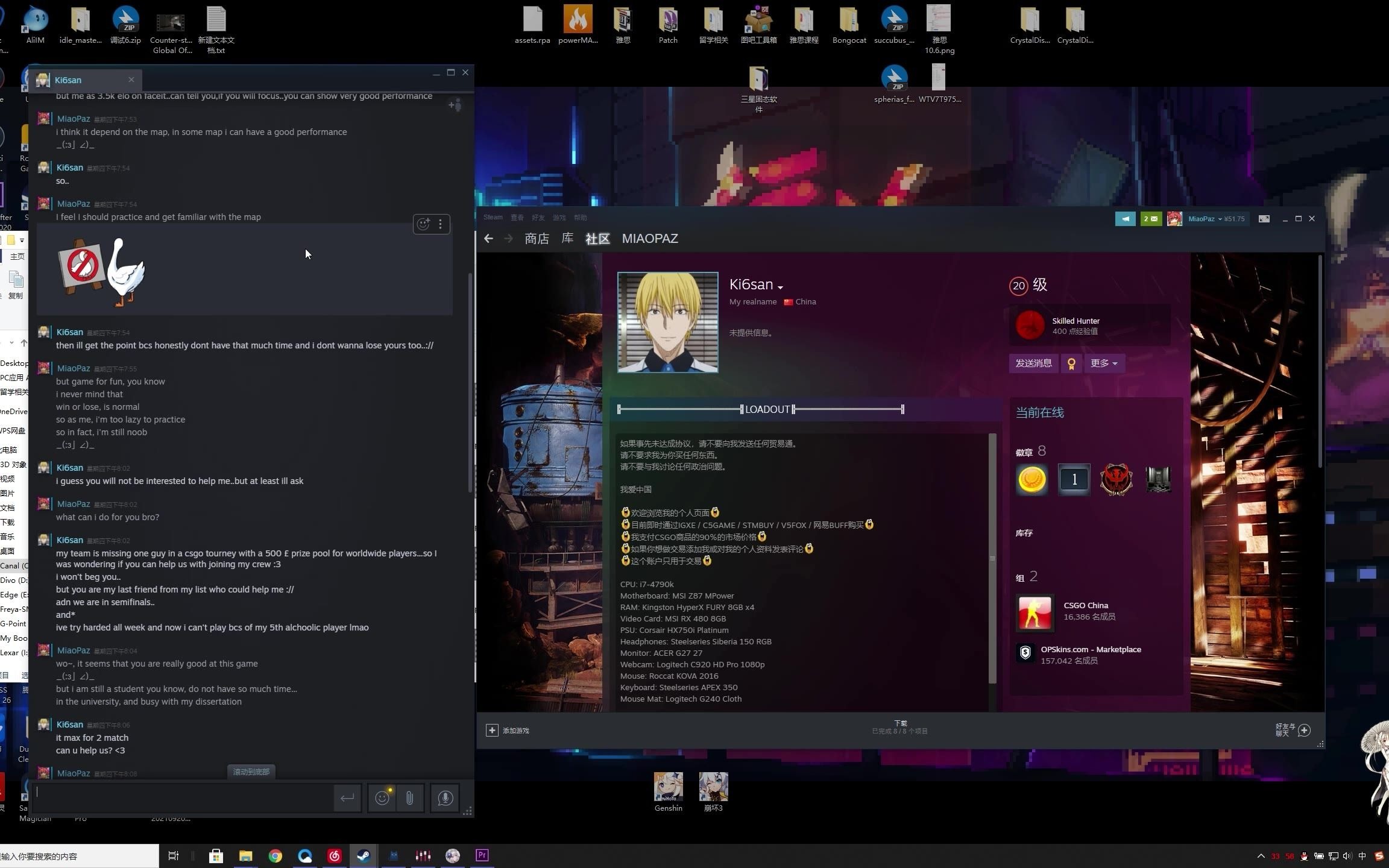The height and width of the screenshot is (868, 1389).
Task: Open the 好友 menu in Steam's menu bar
Action: pos(537,218)
